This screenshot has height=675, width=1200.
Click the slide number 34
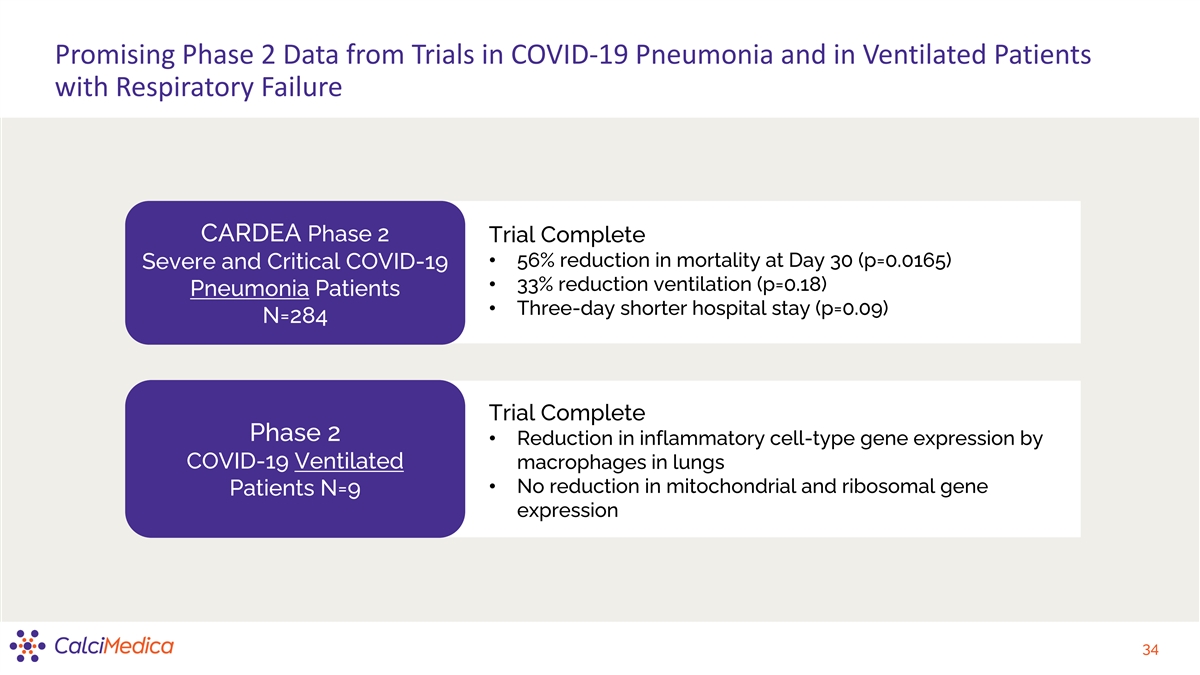[1150, 651]
